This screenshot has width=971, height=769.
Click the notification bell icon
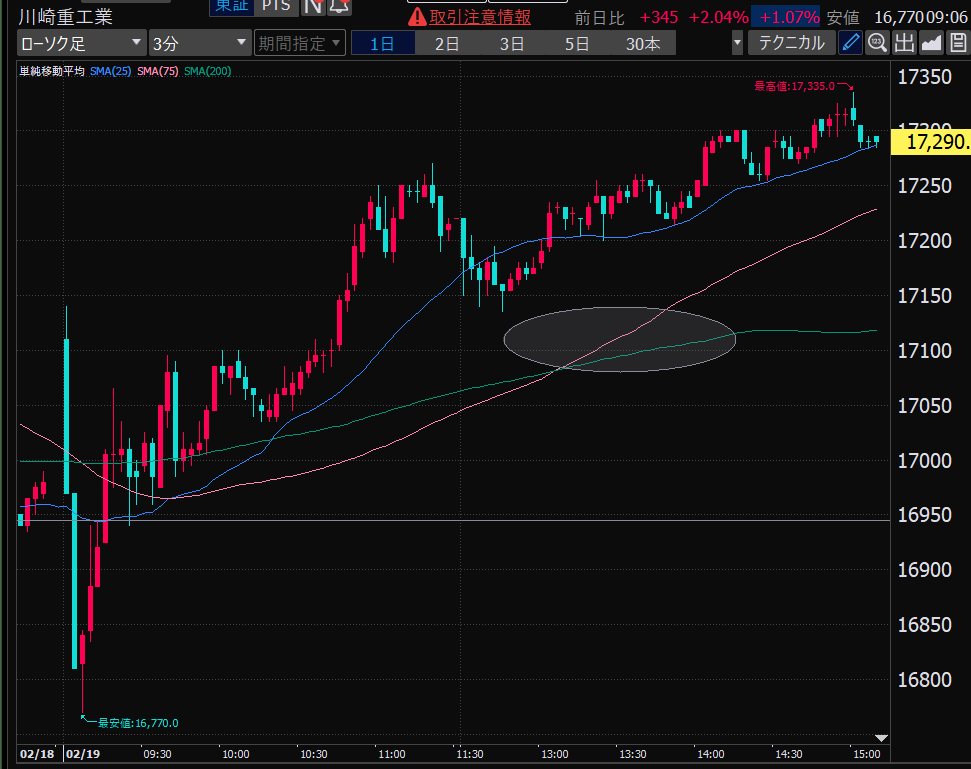(340, 6)
